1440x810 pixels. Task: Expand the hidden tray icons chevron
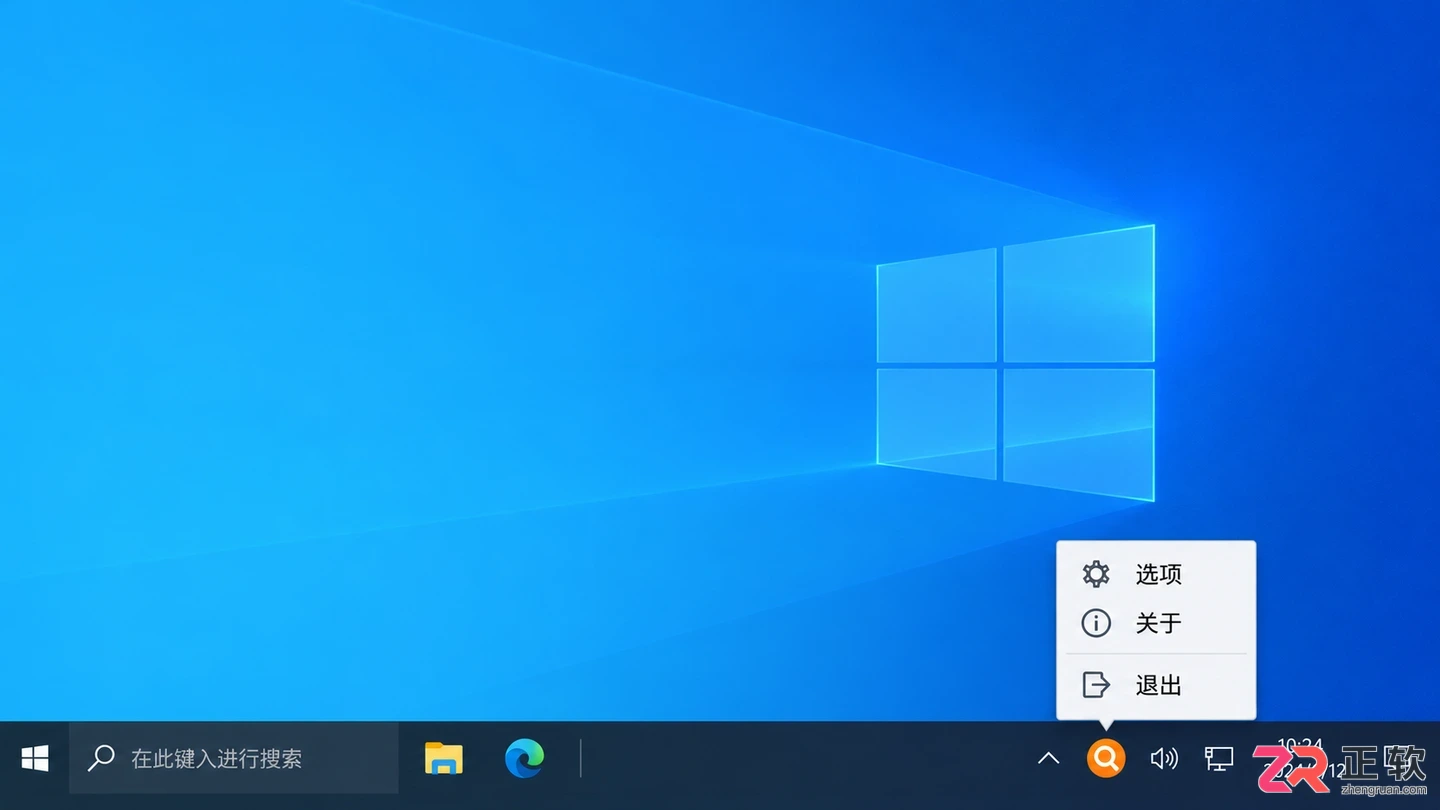[x=1048, y=759]
